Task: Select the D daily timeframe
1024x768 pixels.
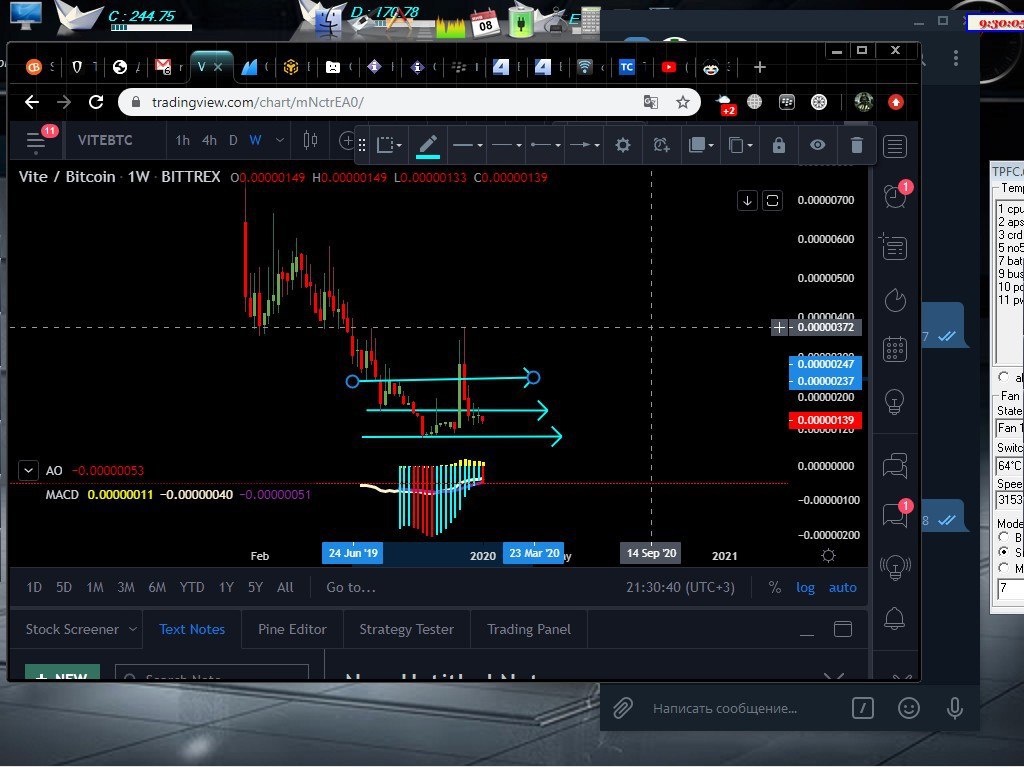Action: (233, 140)
